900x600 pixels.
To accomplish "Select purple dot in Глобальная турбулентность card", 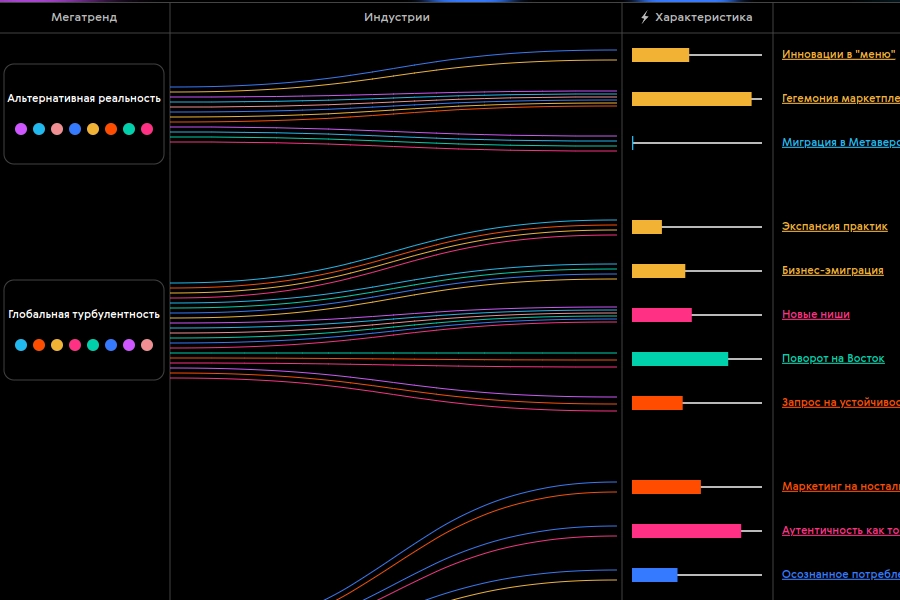I will coord(129,345).
